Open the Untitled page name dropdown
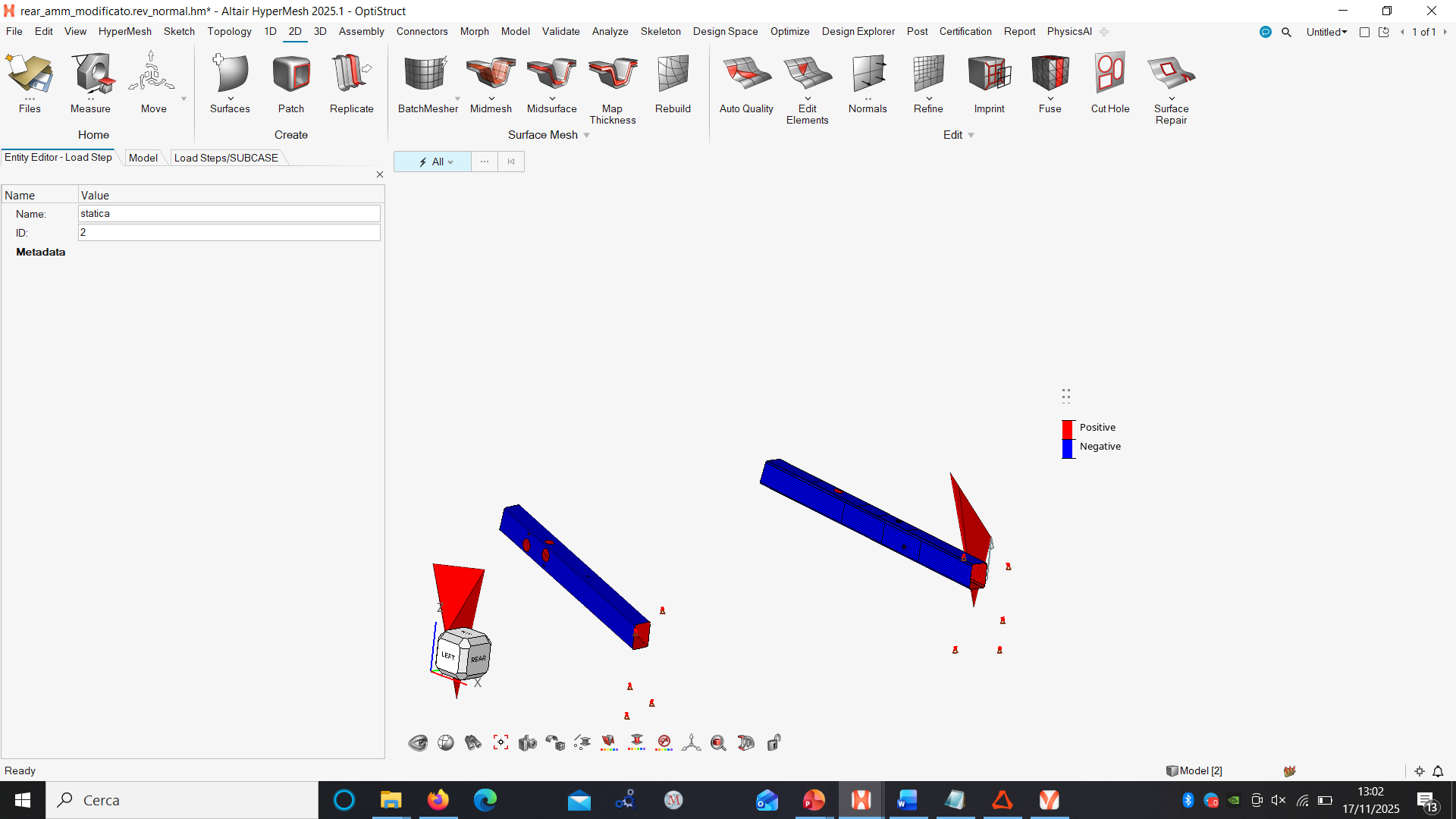Screen dimensions: 1456x819 [1326, 32]
